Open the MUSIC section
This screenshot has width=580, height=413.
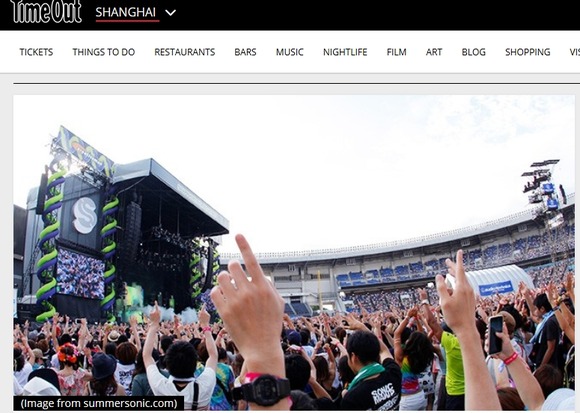click(x=290, y=52)
